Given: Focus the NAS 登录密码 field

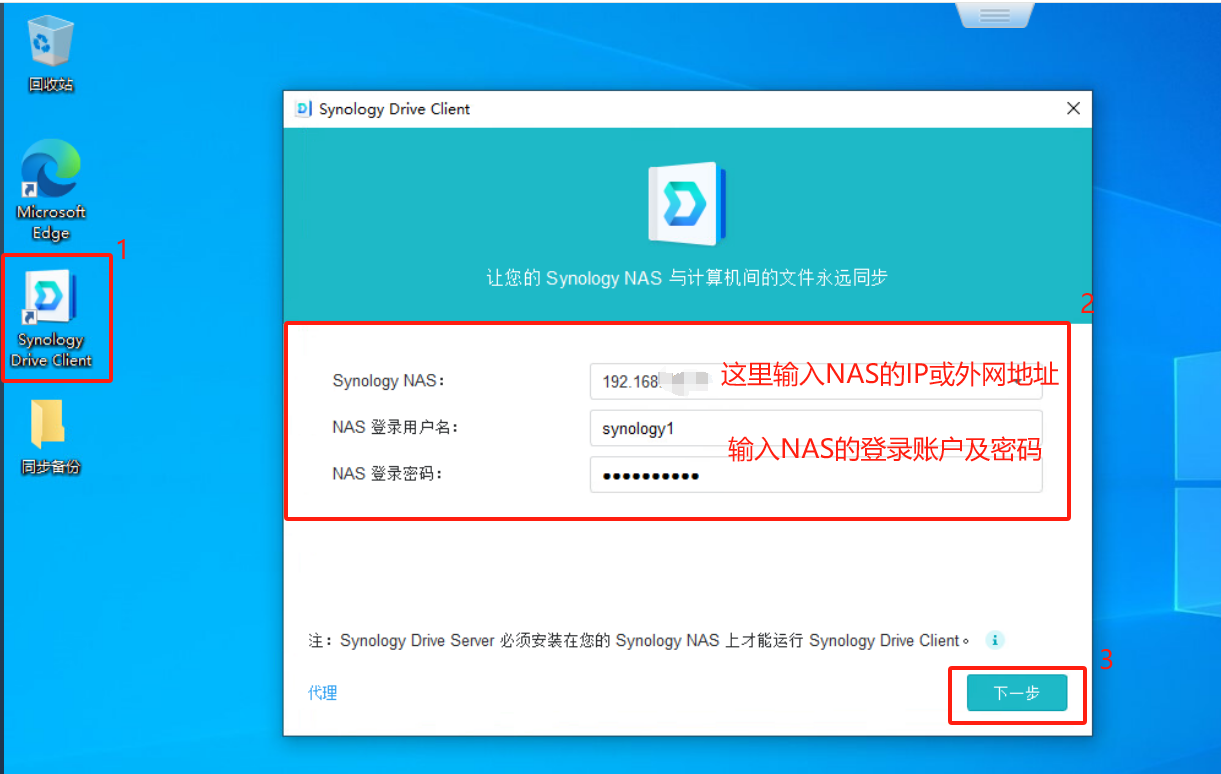Looking at the screenshot, I should [x=816, y=475].
